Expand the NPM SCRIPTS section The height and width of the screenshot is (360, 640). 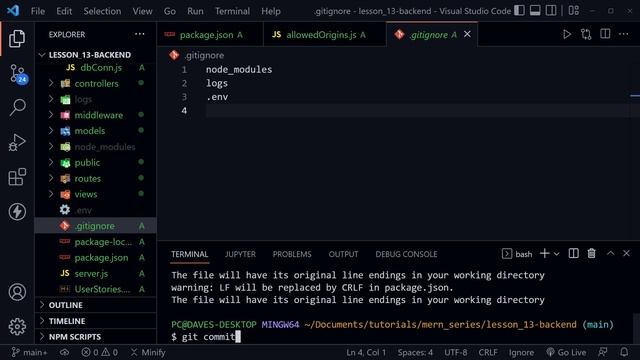coord(96,337)
